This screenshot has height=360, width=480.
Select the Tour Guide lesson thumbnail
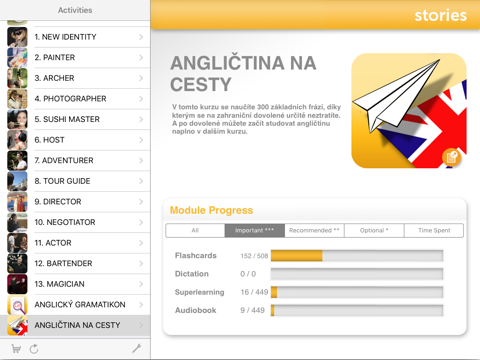pyautogui.click(x=17, y=181)
